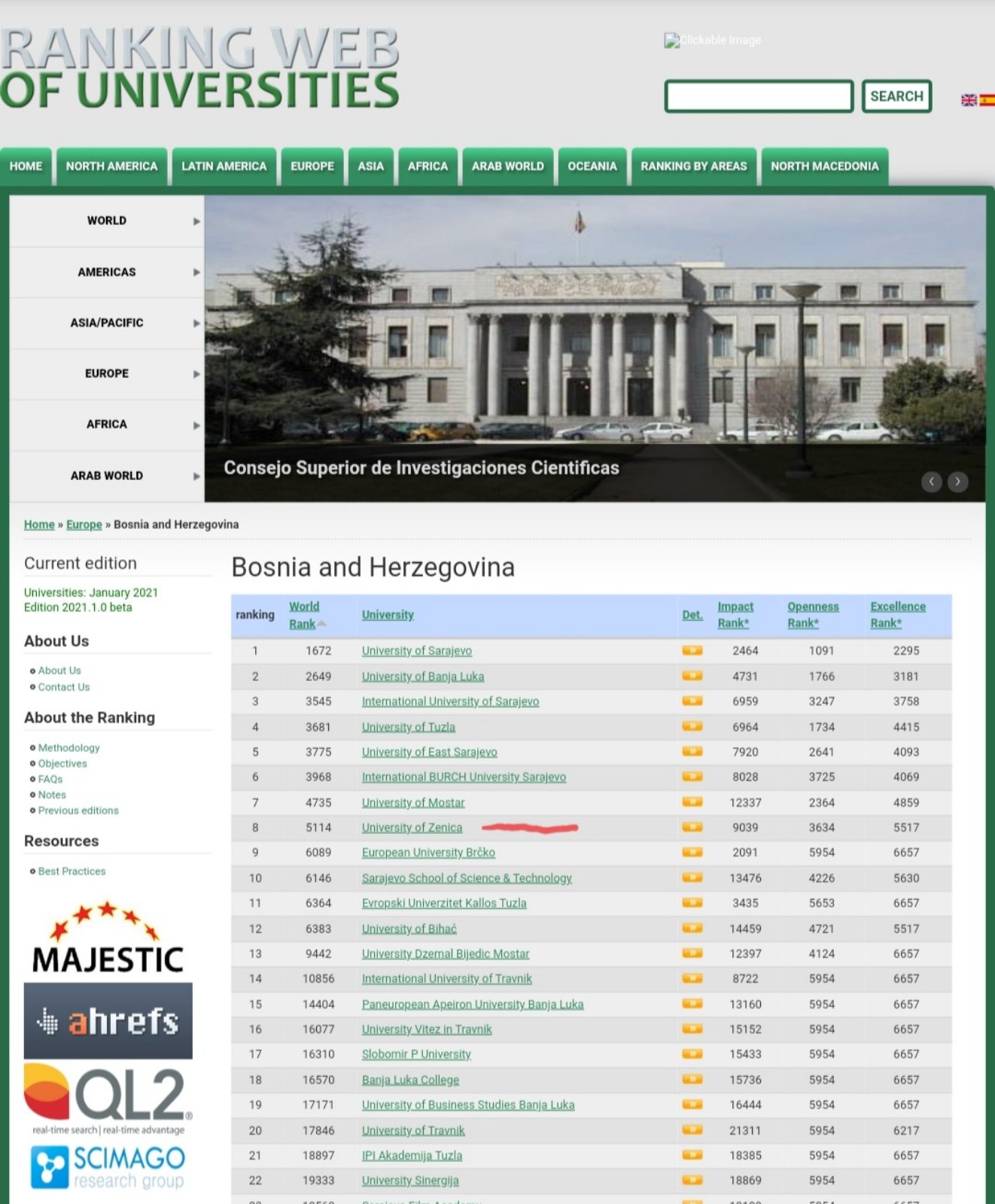Viewport: 995px width, 1204px height.
Task: Click the English language flag icon
Action: click(x=969, y=100)
